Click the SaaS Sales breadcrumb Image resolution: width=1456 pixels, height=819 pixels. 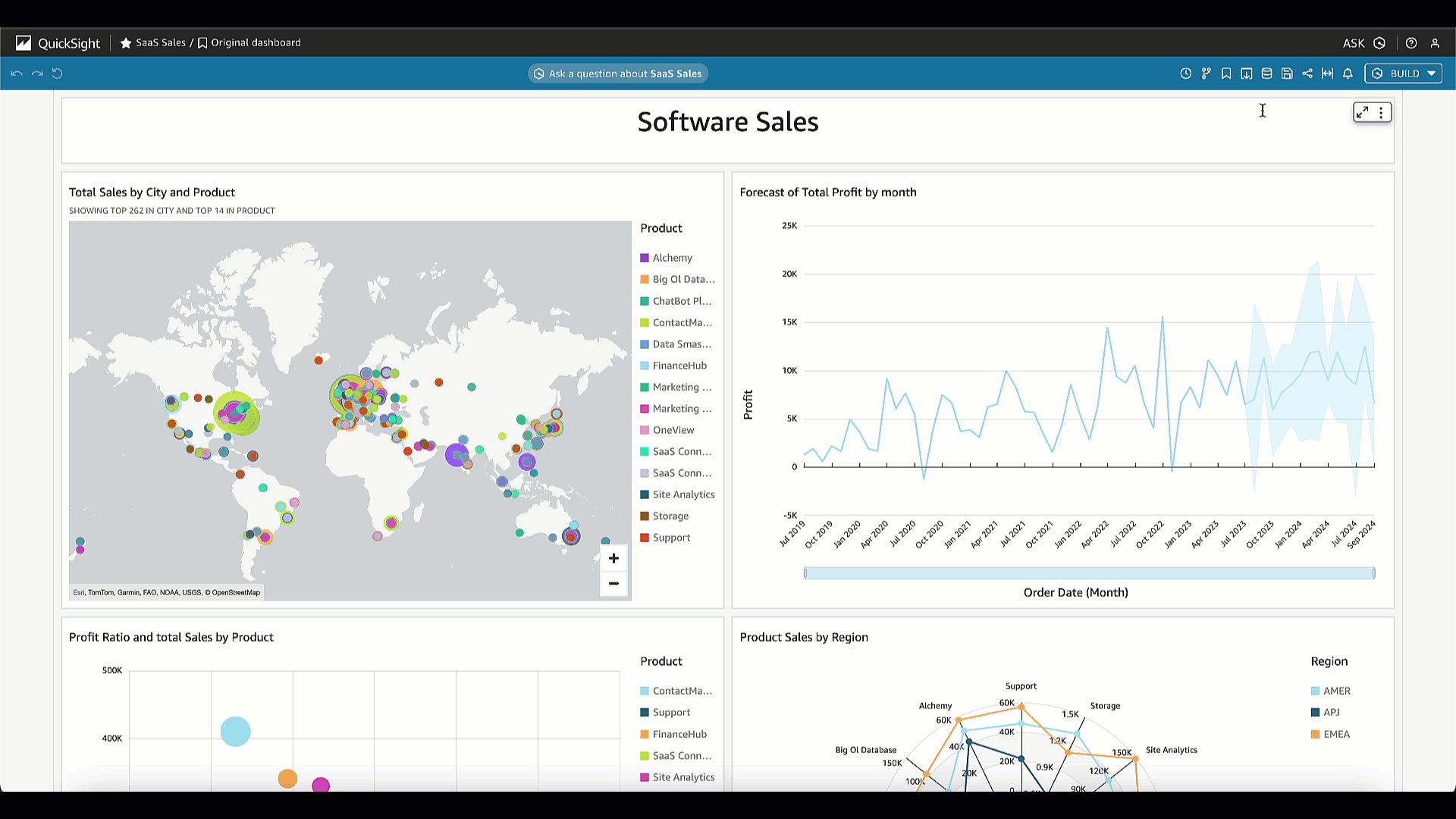pos(160,42)
